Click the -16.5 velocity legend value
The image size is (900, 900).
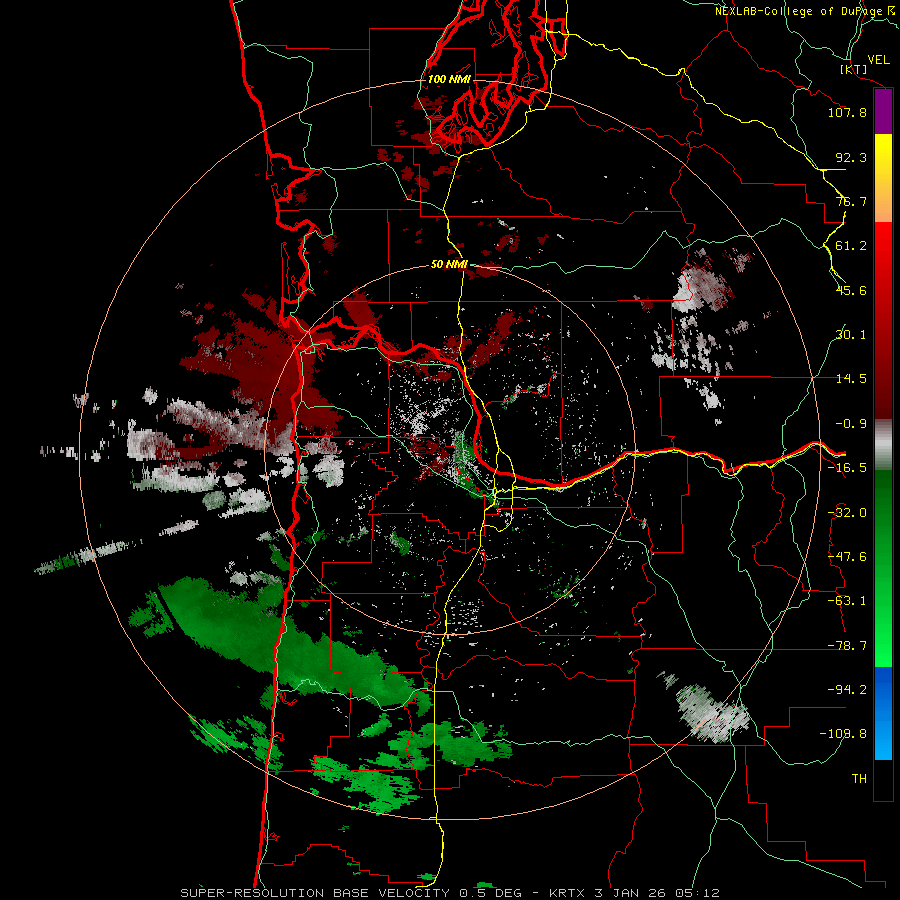[847, 468]
